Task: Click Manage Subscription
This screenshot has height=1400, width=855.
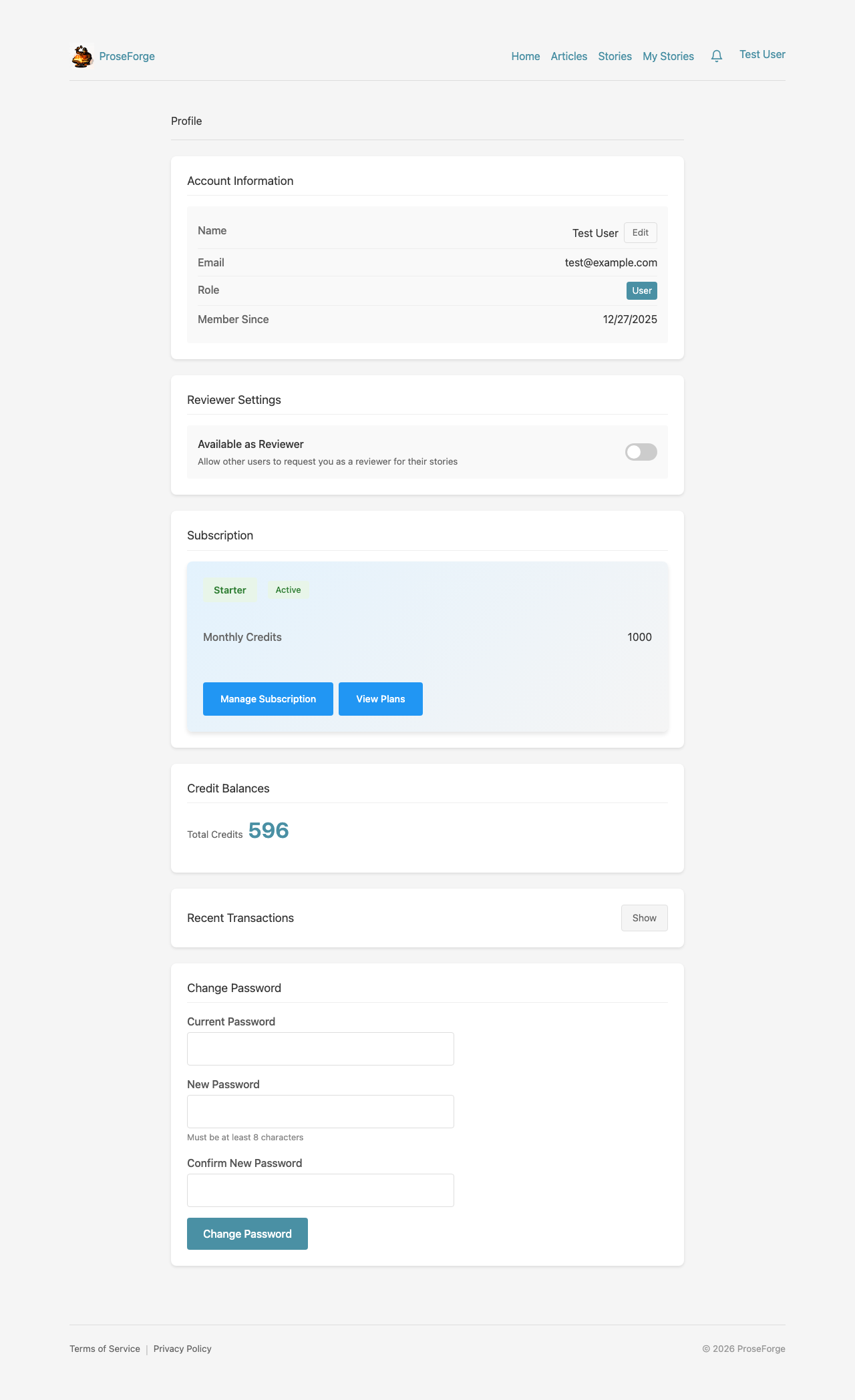Action: click(268, 698)
